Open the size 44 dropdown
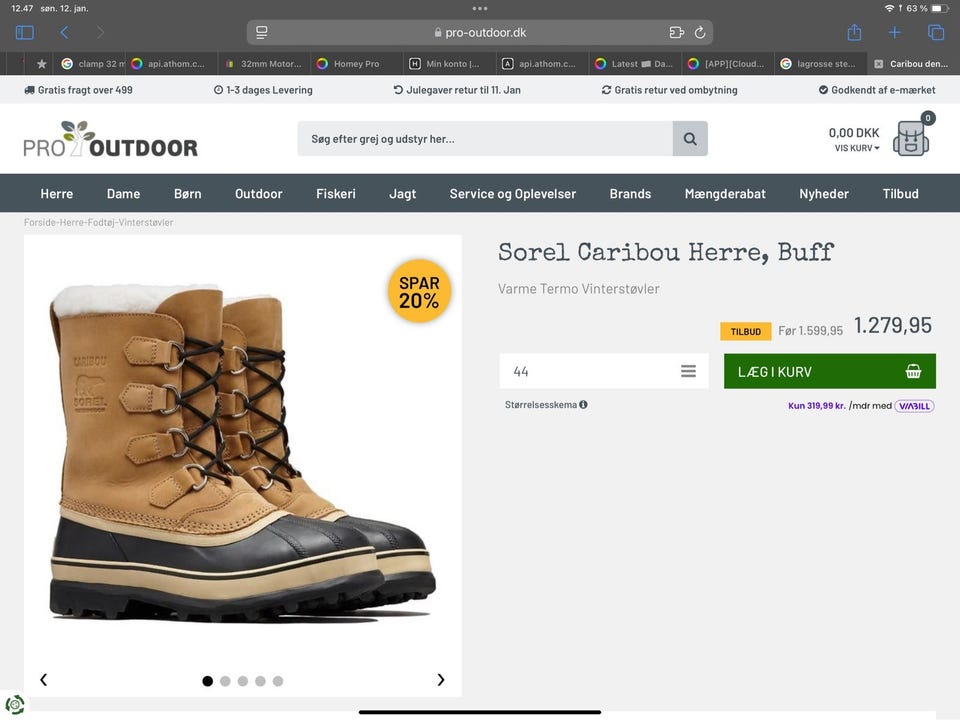This screenshot has width=960, height=720. 604,371
